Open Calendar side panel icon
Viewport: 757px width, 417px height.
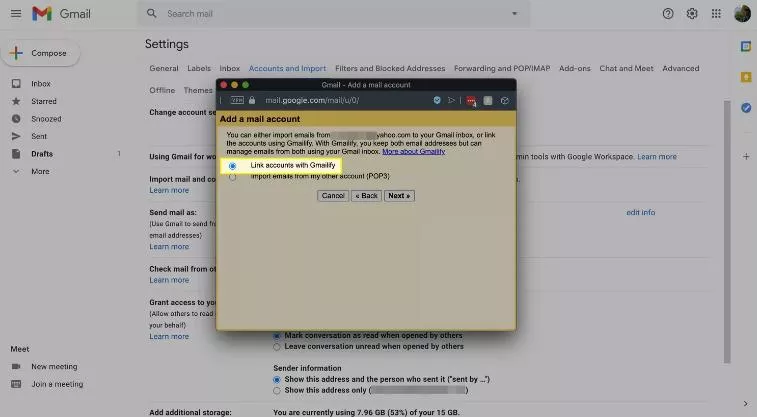[x=746, y=46]
